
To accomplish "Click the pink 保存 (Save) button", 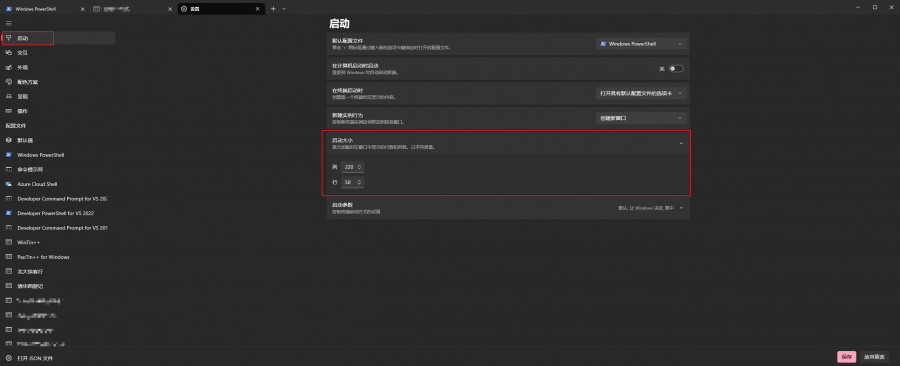I will pyautogui.click(x=847, y=357).
